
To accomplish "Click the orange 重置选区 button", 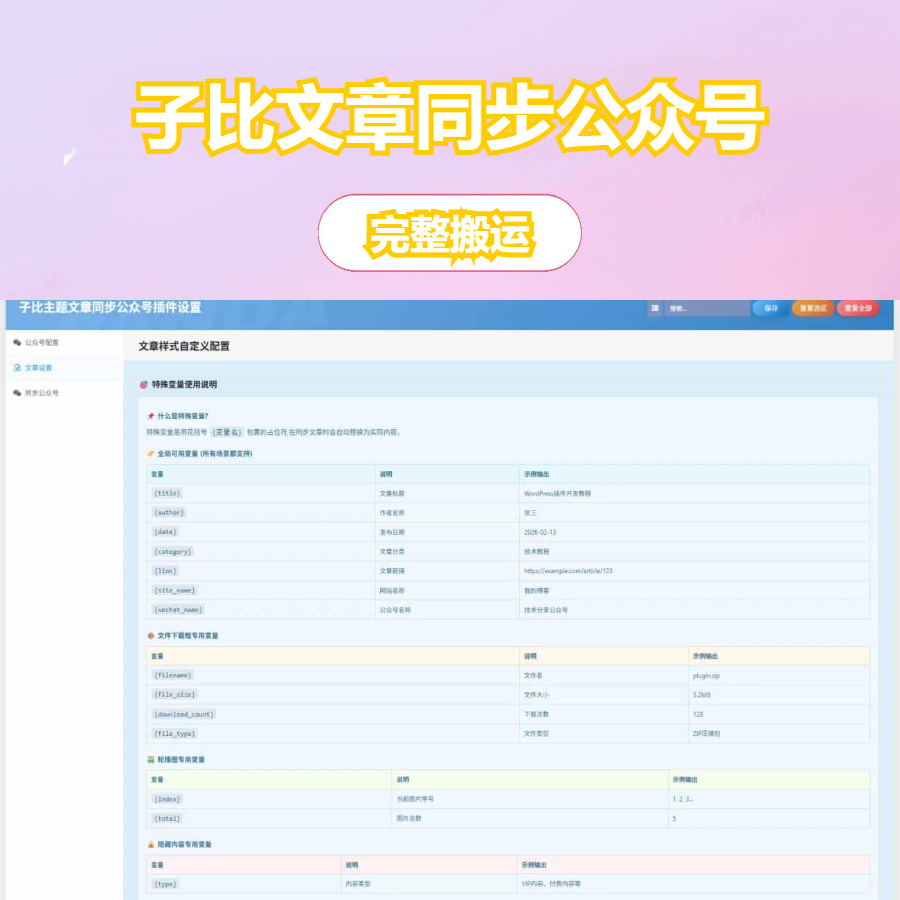I will [813, 308].
